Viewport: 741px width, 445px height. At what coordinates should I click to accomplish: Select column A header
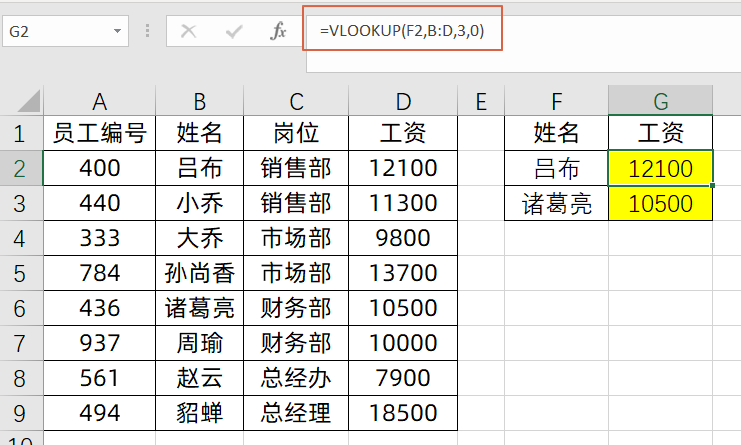coord(99,101)
